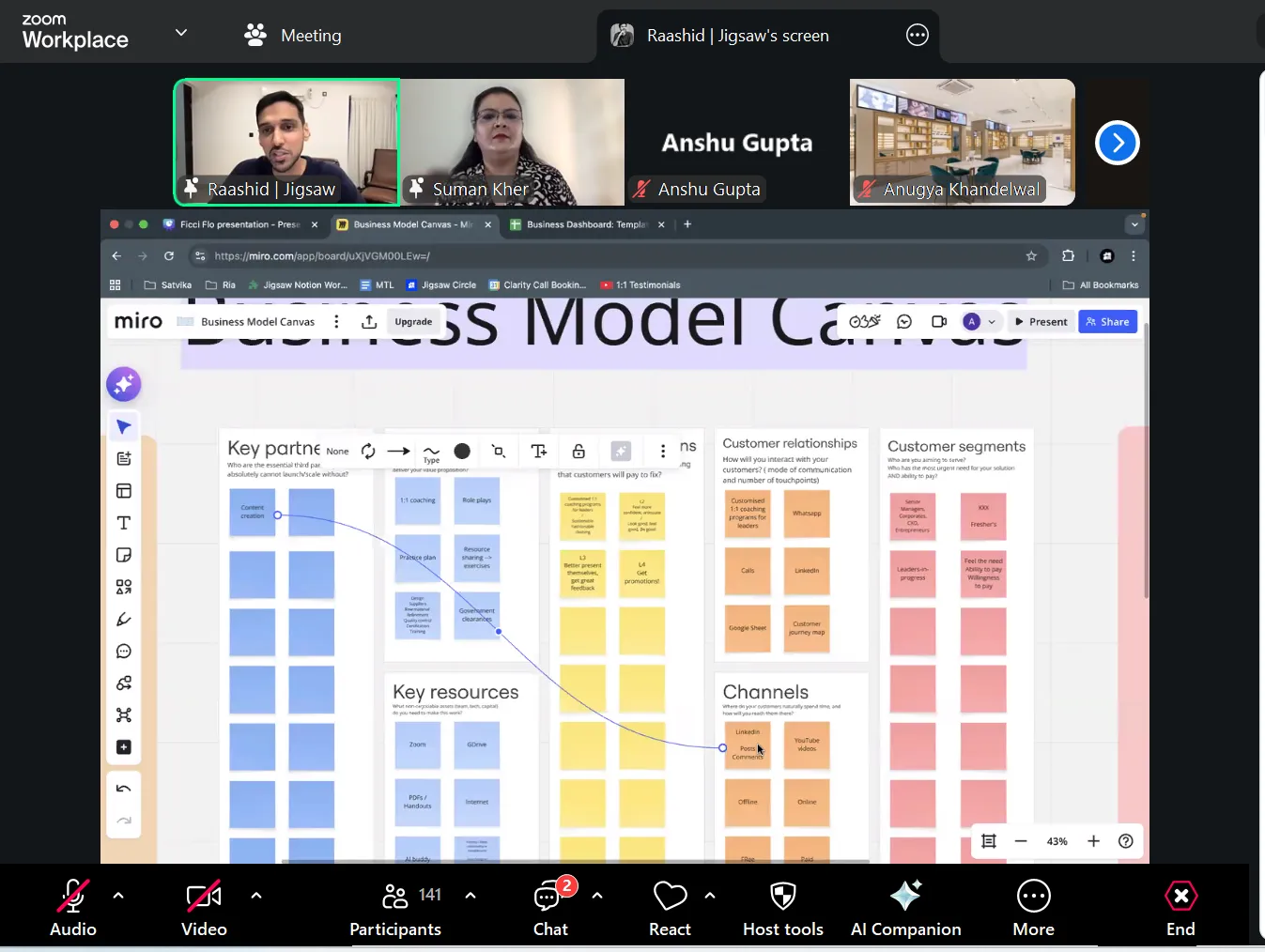
Task: Open Host tools shield icon
Action: tap(782, 908)
